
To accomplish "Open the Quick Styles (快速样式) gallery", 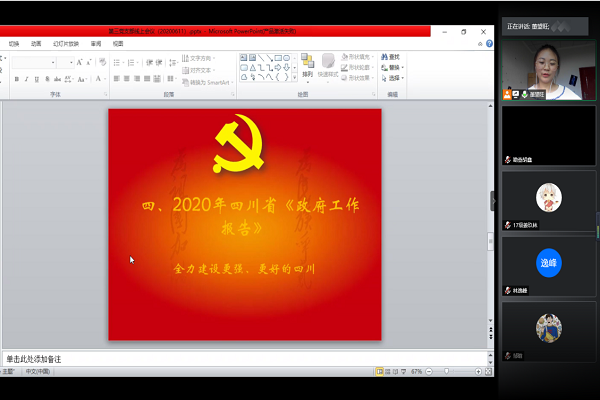I will coord(328,66).
